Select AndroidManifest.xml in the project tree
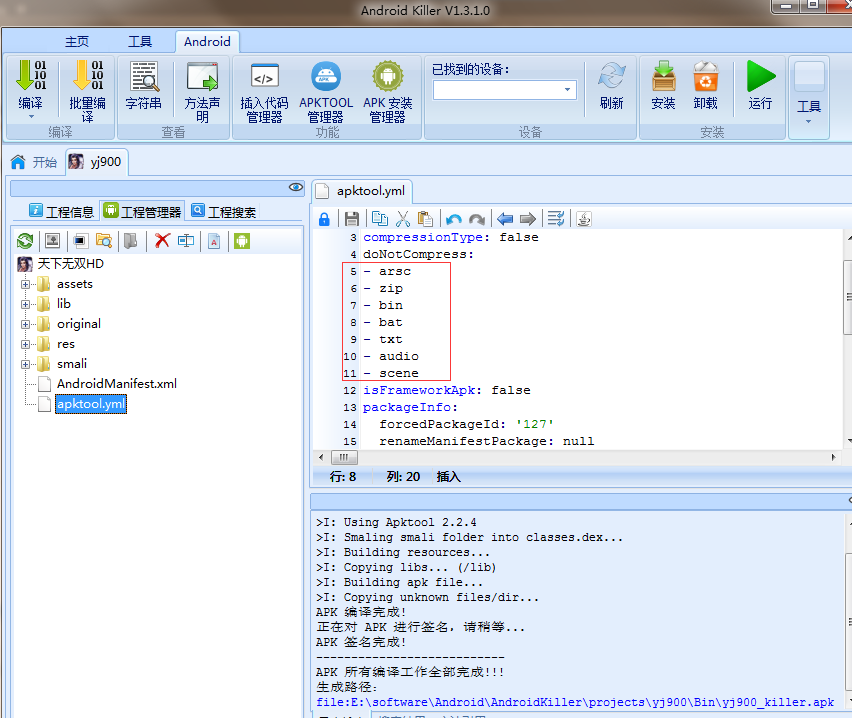Image resolution: width=852 pixels, height=718 pixels. pos(116,384)
